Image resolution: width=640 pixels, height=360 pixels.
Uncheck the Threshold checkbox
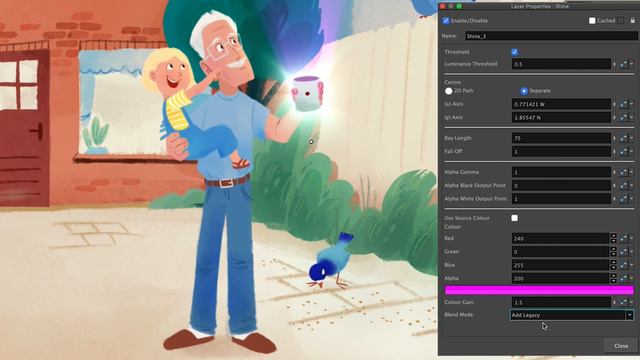point(514,52)
